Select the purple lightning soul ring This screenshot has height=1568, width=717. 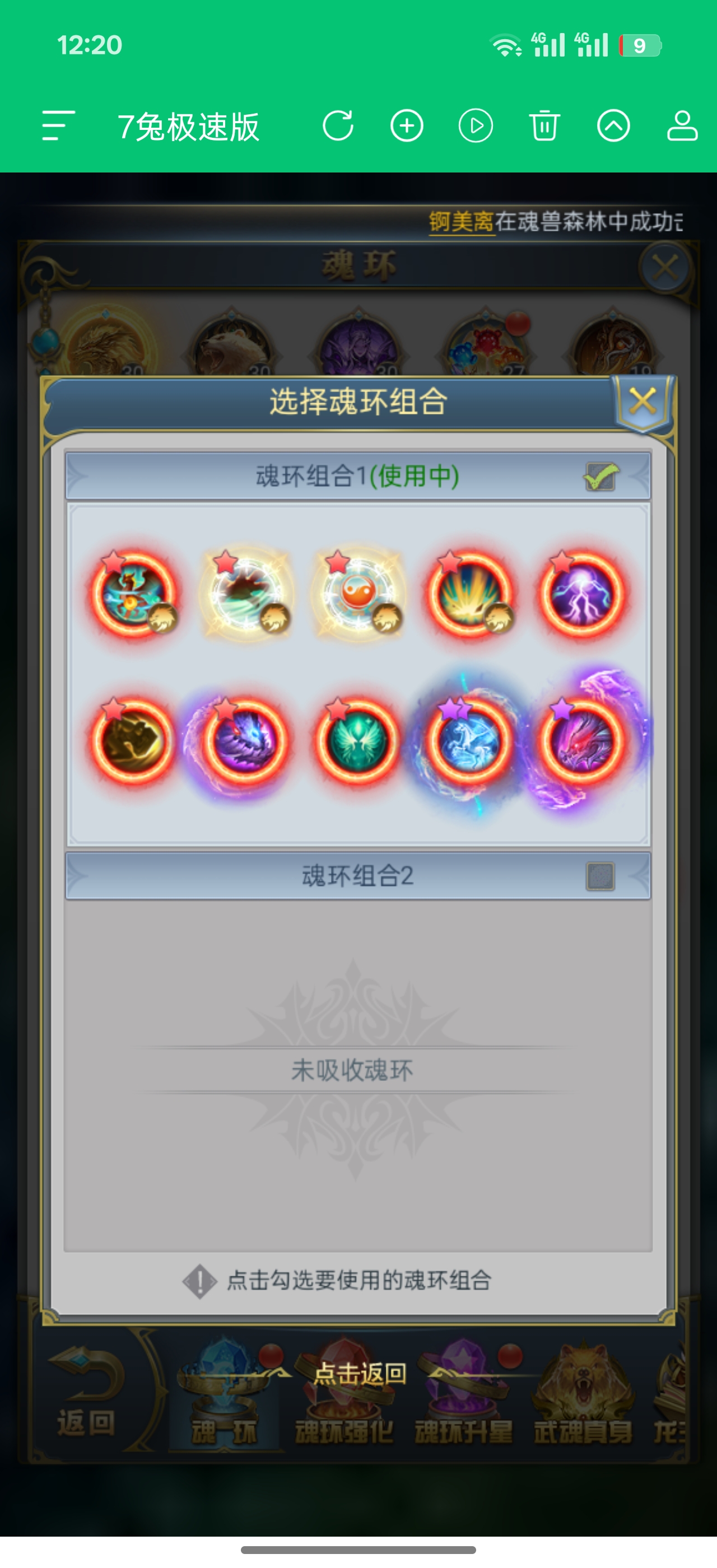583,594
